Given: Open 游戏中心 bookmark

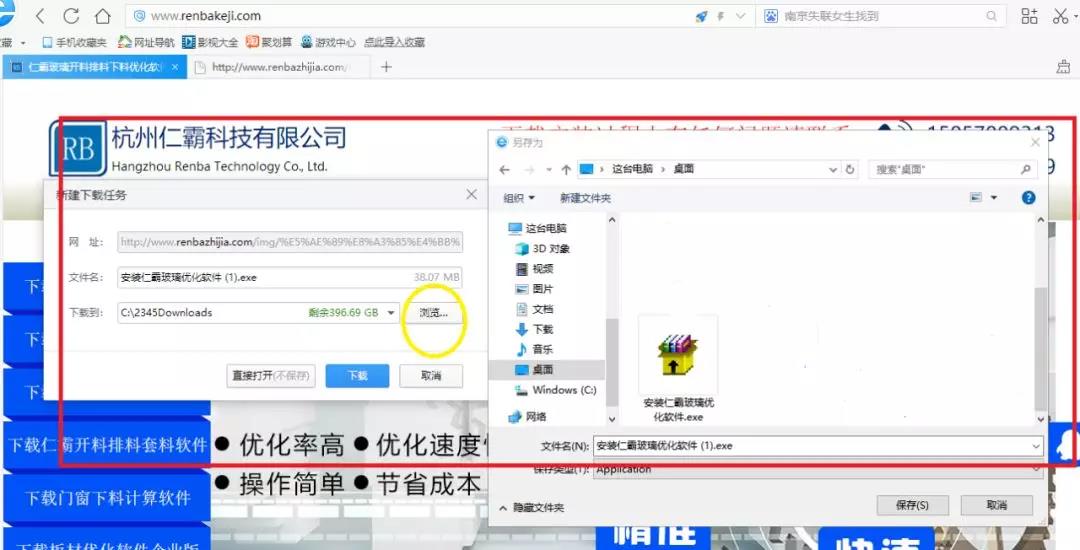Looking at the screenshot, I should pos(328,42).
